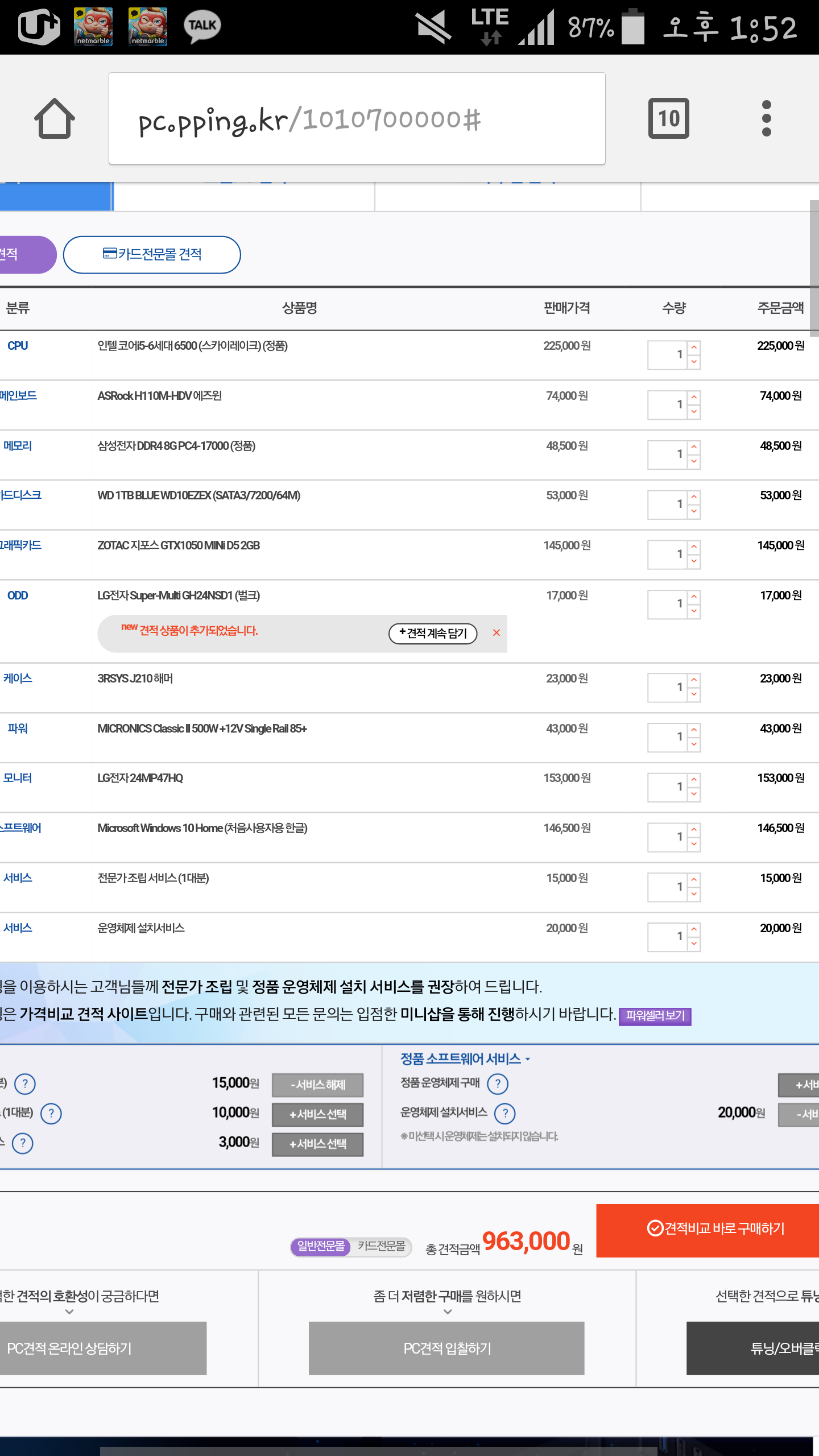The height and width of the screenshot is (1456, 819).
Task: Decrease monitor quantity with down arrow
Action: (x=694, y=794)
